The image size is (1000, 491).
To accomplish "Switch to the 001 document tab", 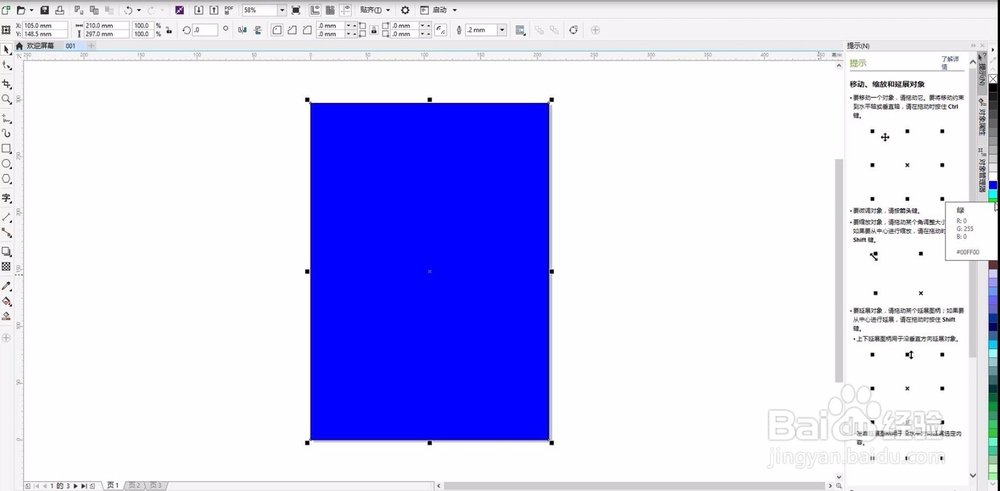I will [x=70, y=46].
